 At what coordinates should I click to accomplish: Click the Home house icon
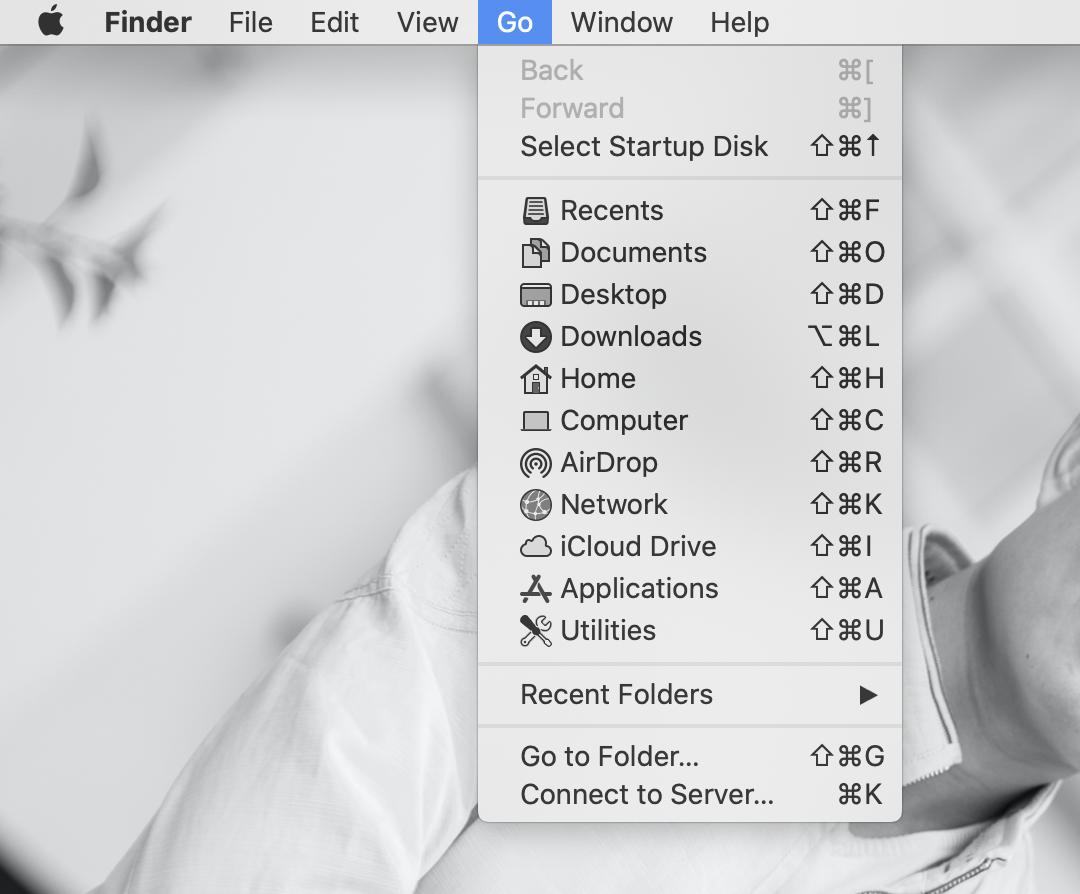click(x=535, y=379)
